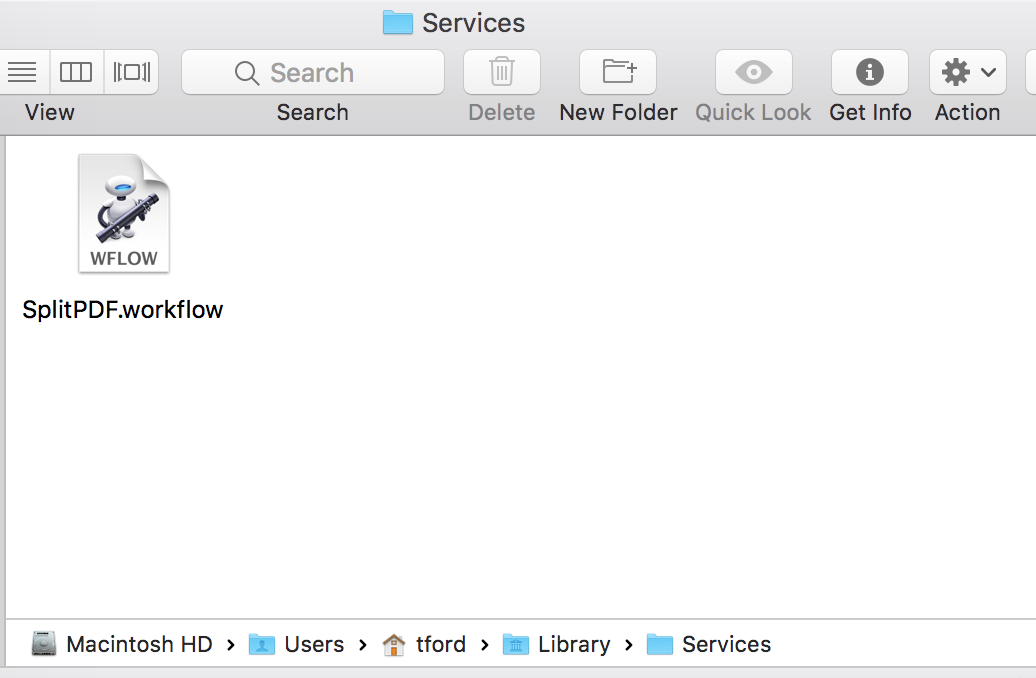Switch to column view
The width and height of the screenshot is (1036, 678).
point(76,72)
